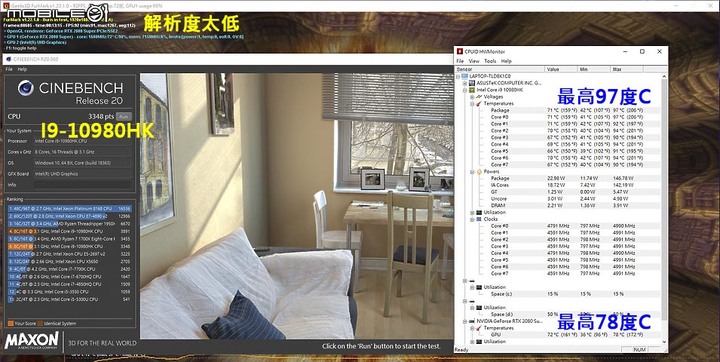
Task: Click the Clocks icon in the tree
Action: [479, 219]
